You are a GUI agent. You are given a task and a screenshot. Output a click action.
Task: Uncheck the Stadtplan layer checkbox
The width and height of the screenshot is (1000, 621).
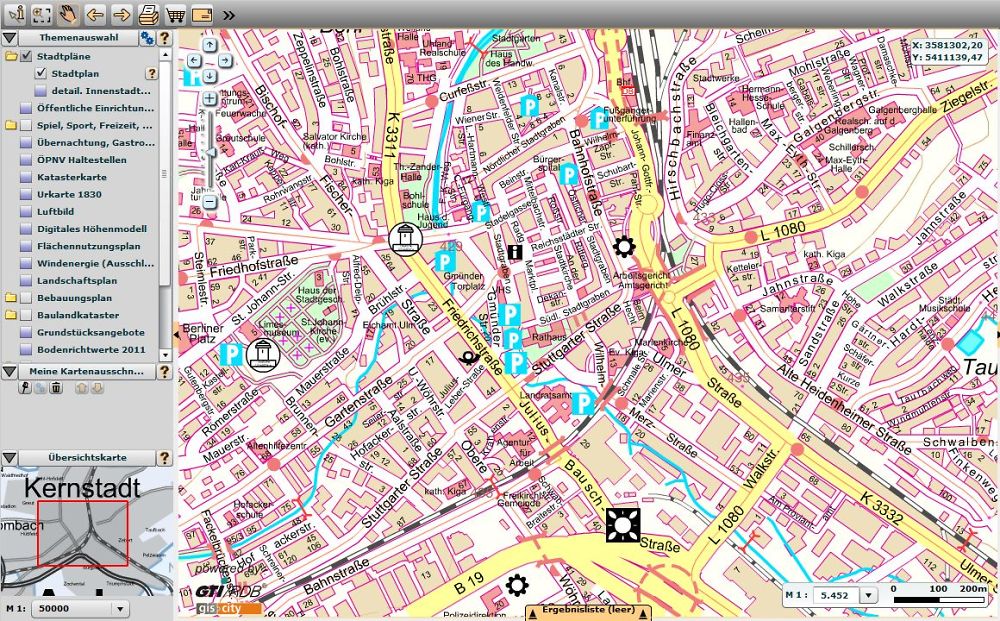point(41,73)
